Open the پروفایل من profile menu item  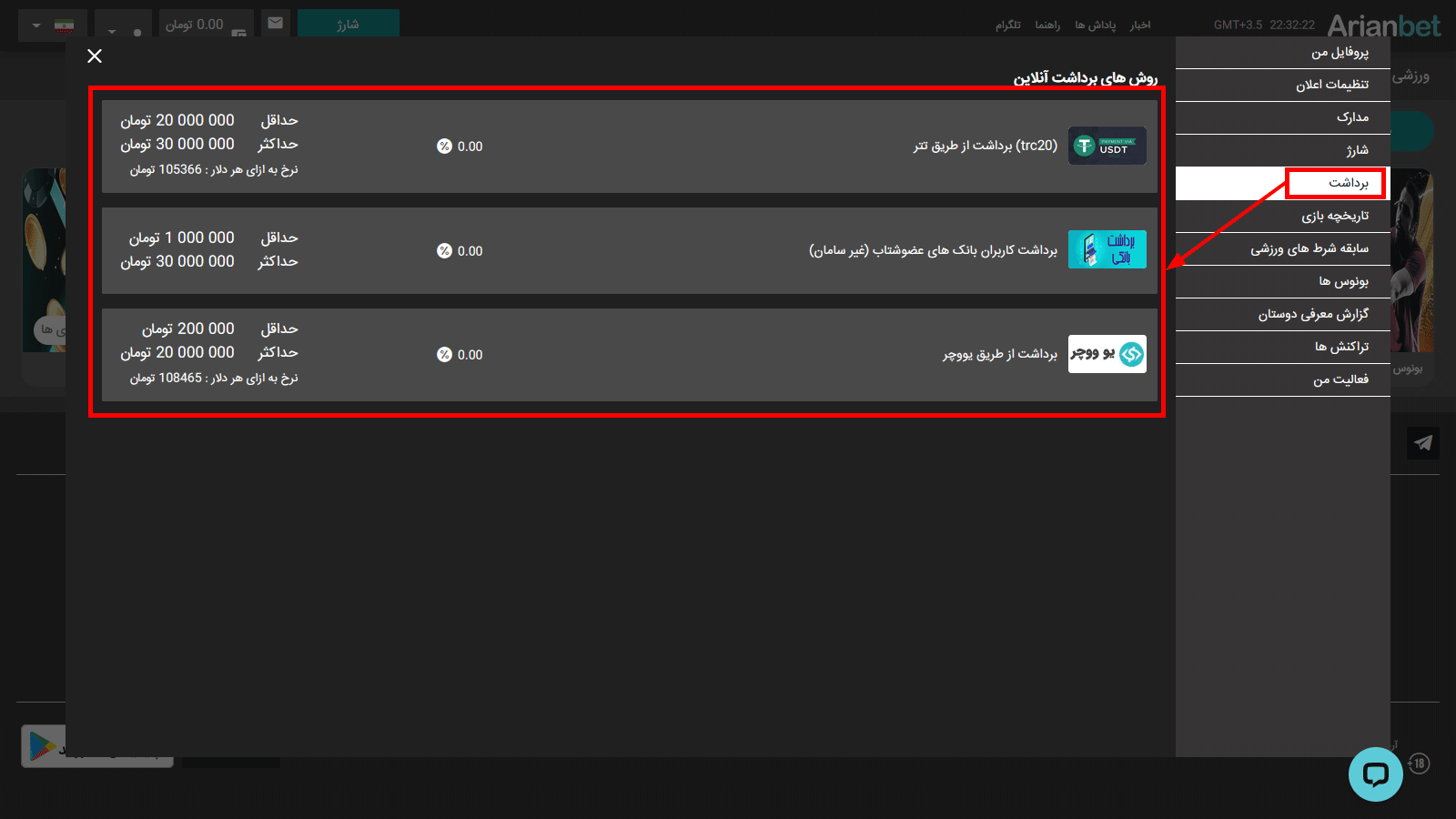click(x=1339, y=53)
